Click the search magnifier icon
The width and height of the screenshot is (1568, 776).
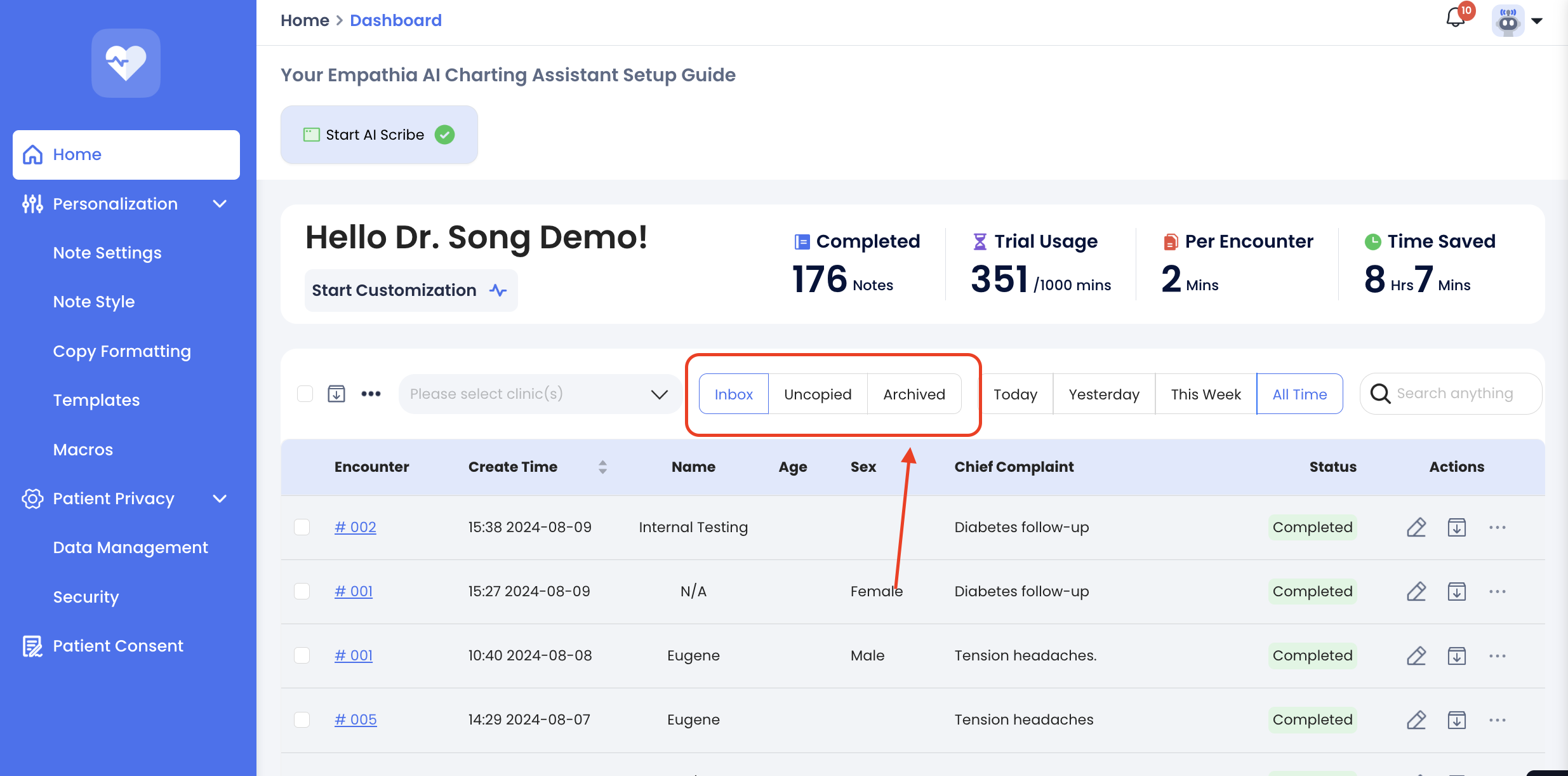(x=1380, y=394)
